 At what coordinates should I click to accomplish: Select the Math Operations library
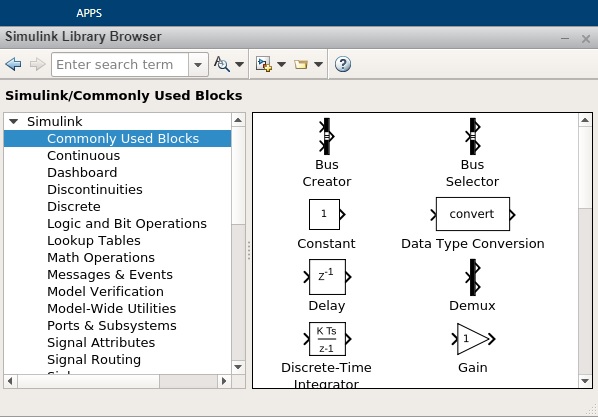click(101, 258)
